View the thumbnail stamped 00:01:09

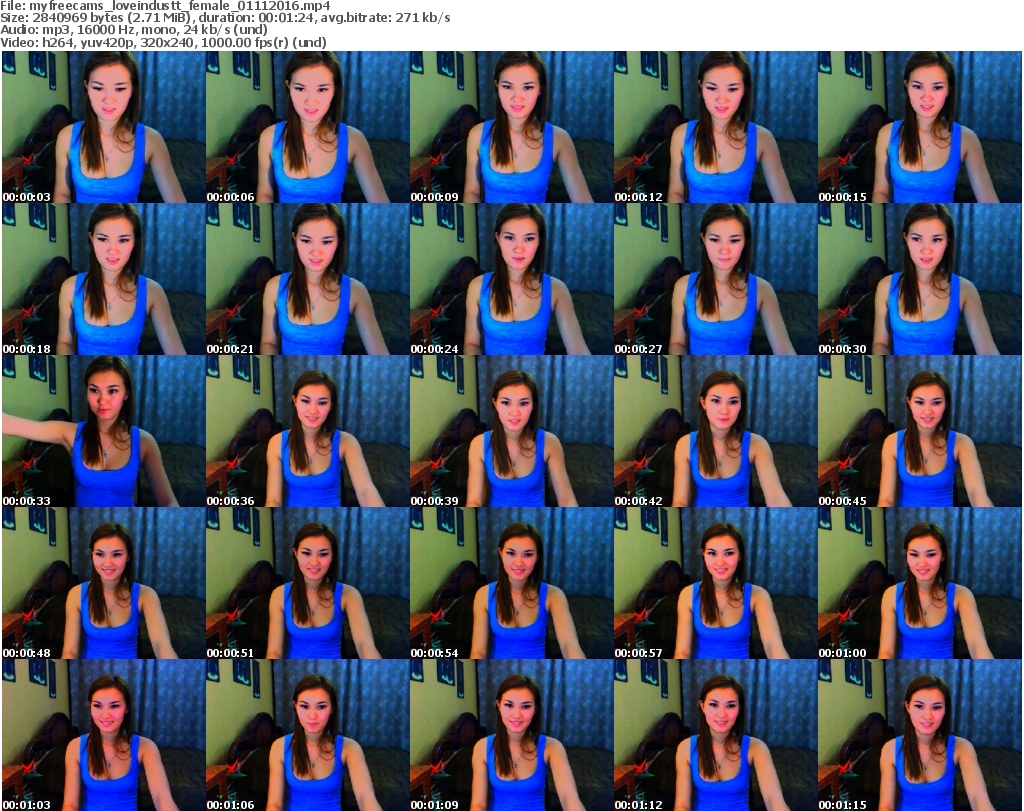(511, 735)
